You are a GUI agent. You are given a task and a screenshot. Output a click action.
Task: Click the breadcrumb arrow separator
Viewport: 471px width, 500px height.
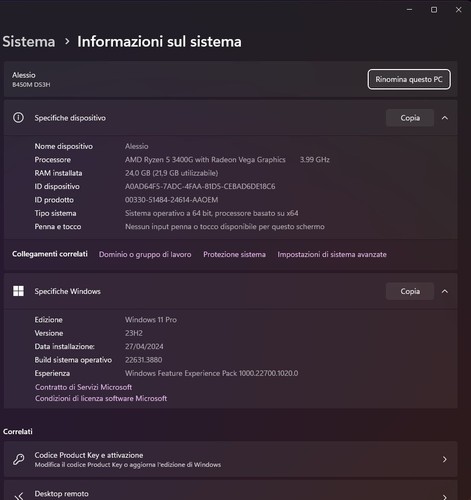click(67, 41)
